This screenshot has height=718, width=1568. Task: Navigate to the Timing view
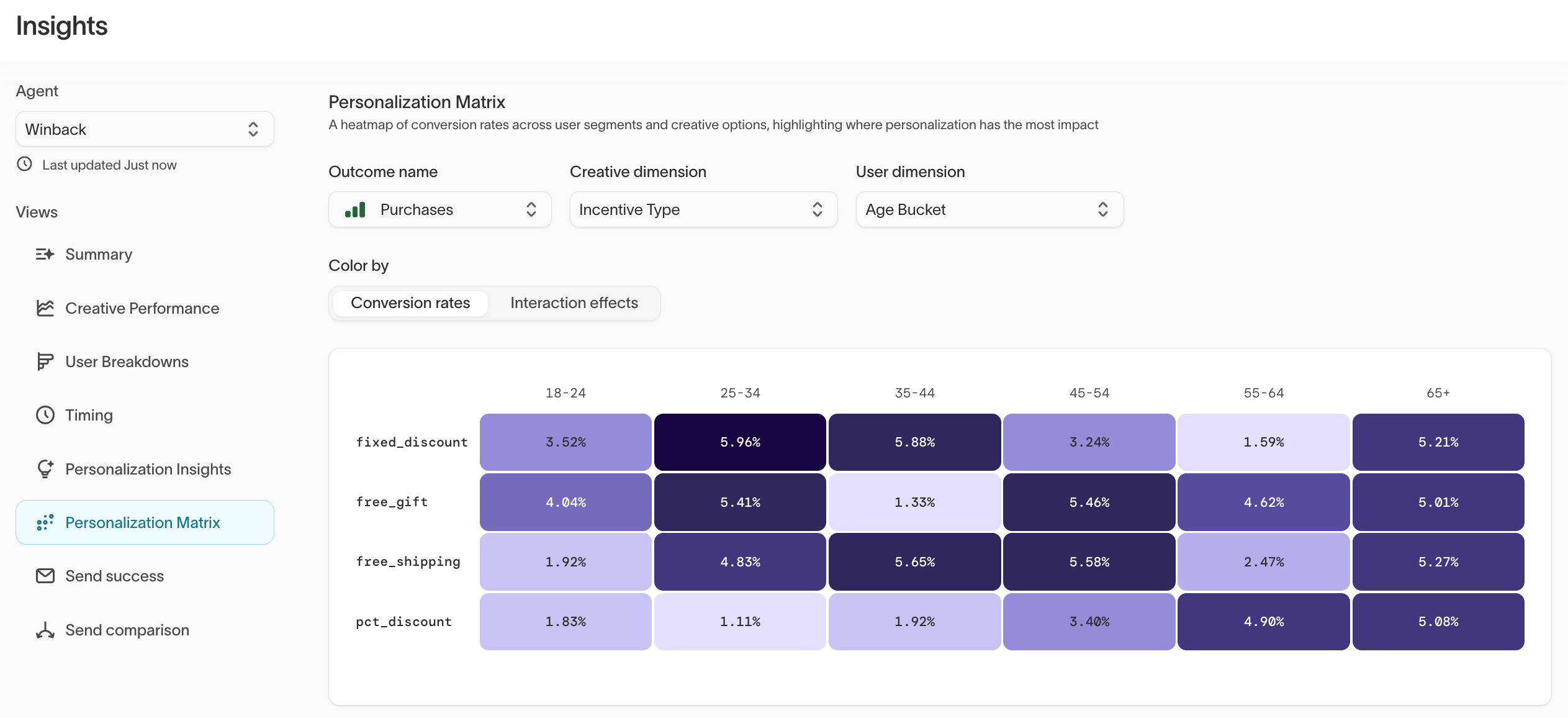145,415
